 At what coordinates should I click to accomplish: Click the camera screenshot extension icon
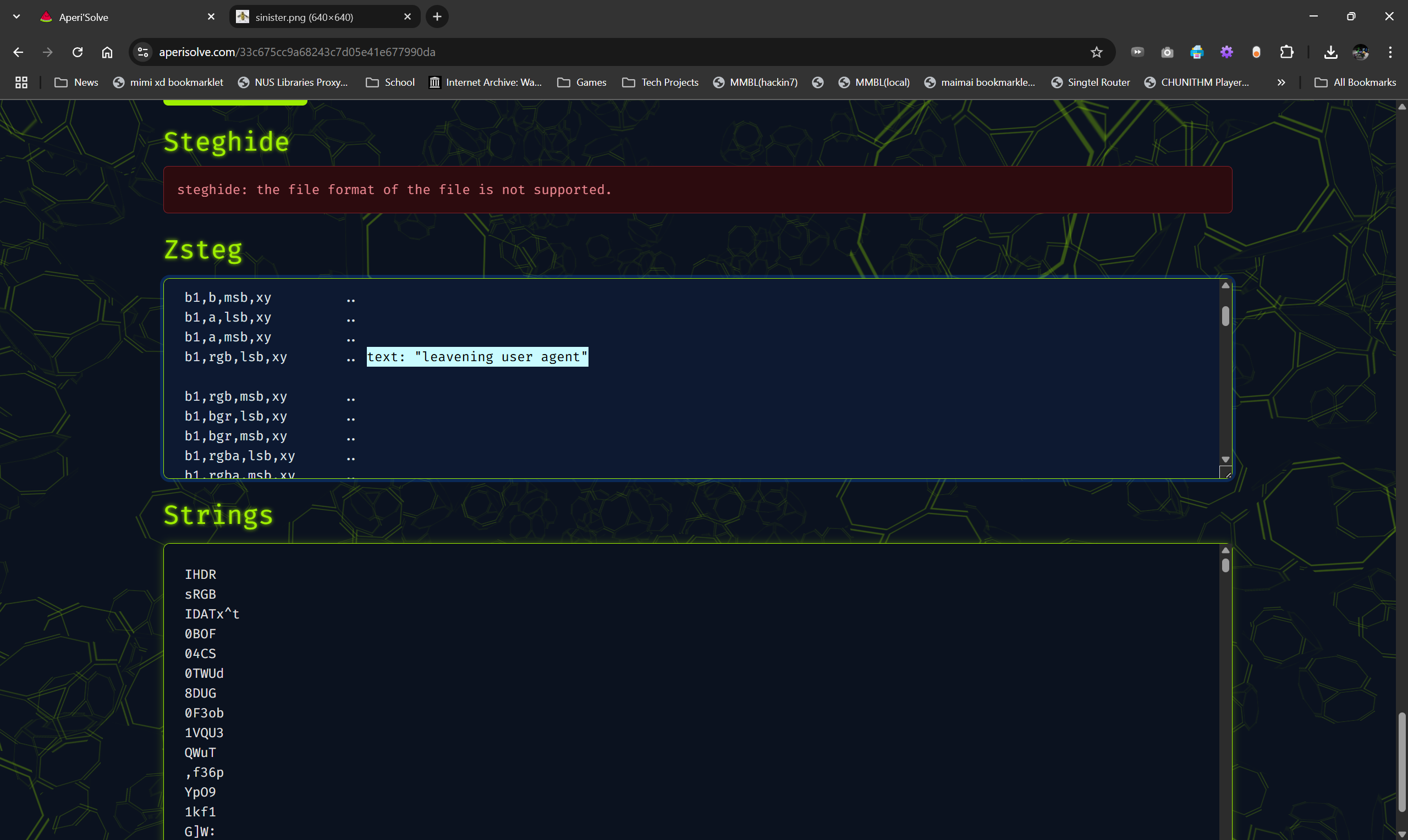(x=1167, y=52)
